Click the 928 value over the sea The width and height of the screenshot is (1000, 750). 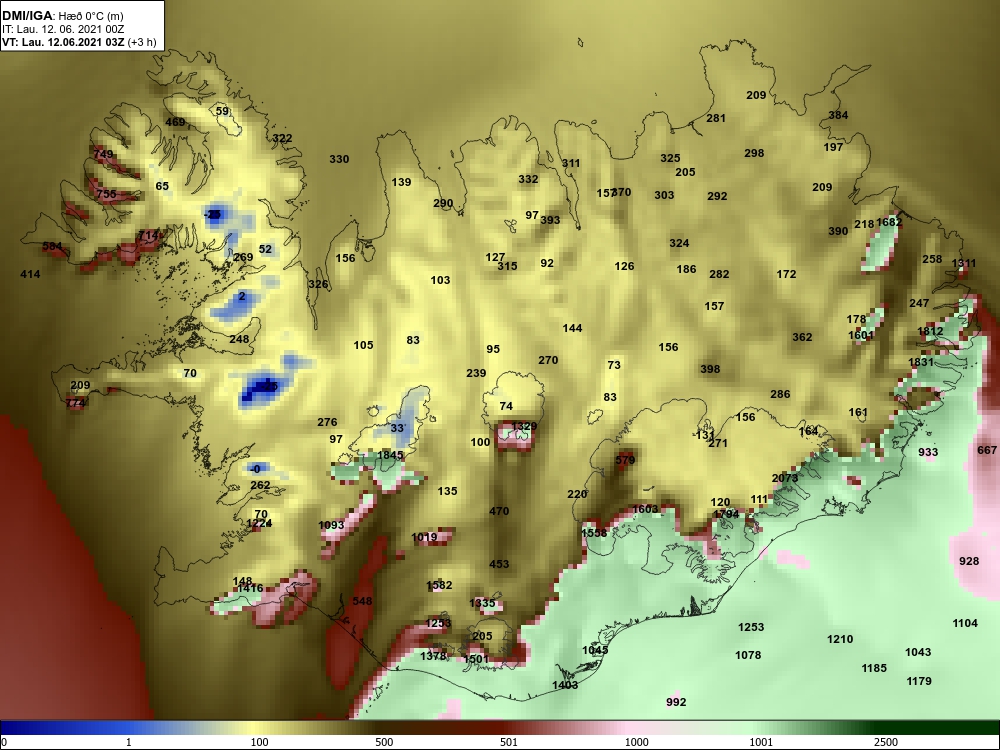(x=969, y=561)
